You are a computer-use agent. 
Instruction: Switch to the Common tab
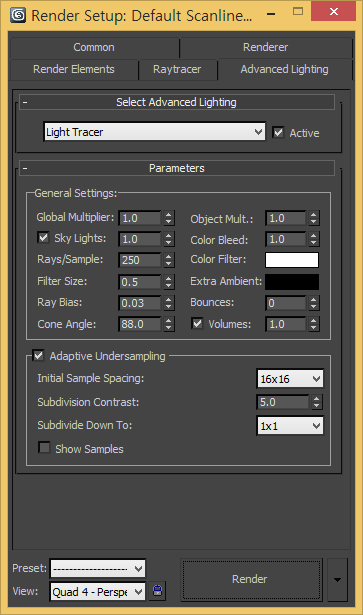click(94, 47)
